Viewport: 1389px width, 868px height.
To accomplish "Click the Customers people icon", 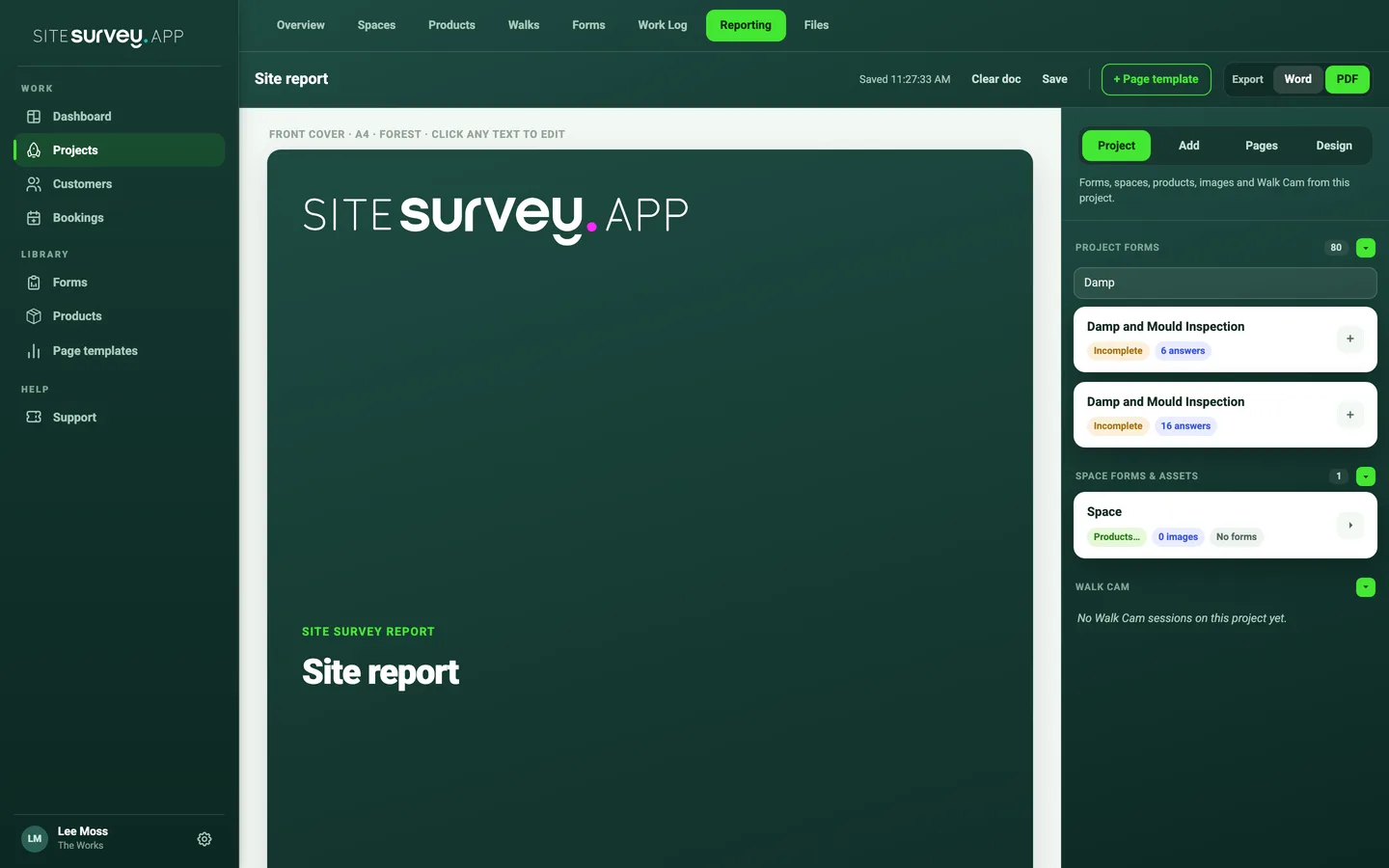I will pos(34,184).
